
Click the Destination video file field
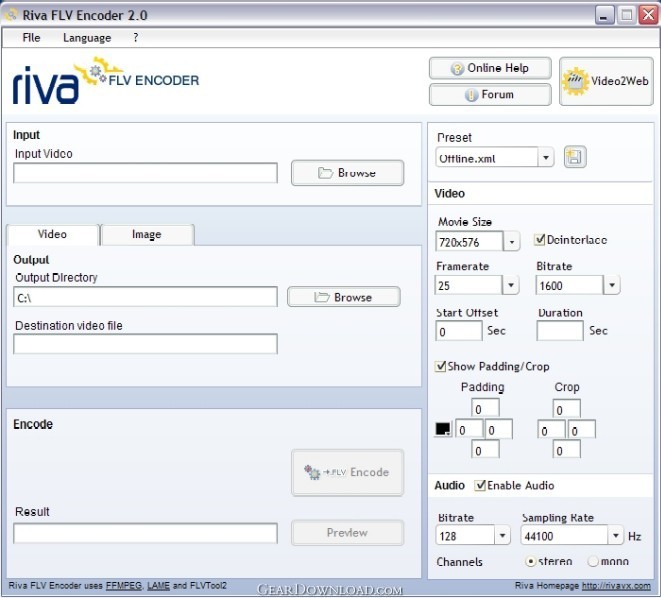[x=145, y=344]
